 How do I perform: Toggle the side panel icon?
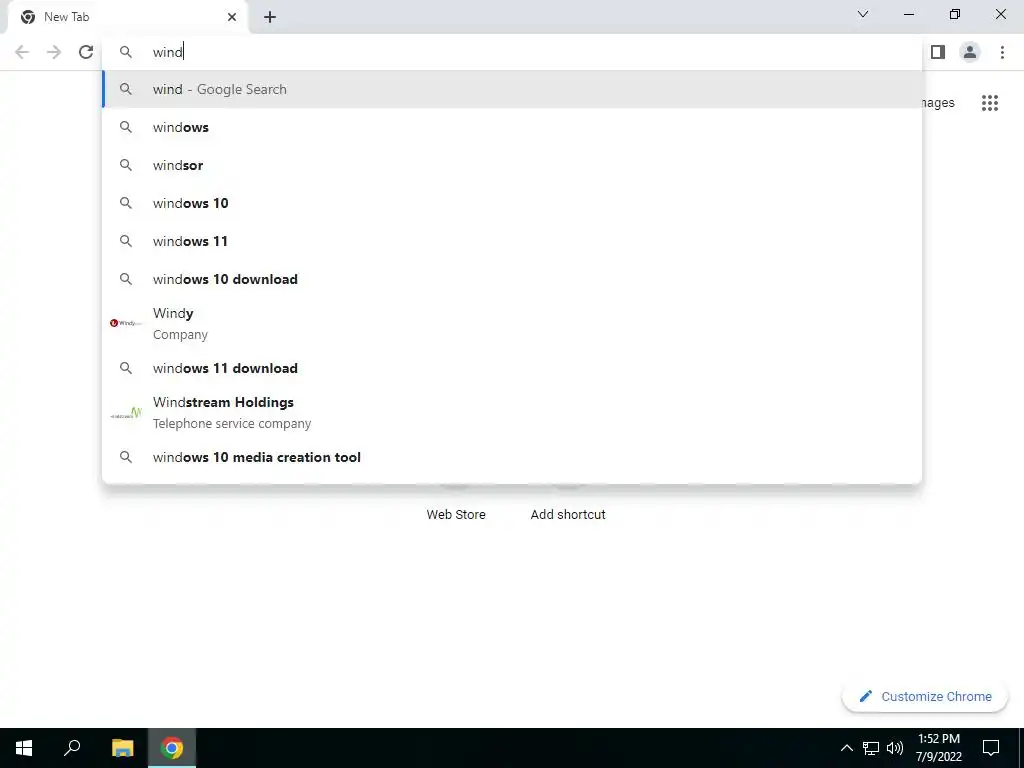point(938,52)
